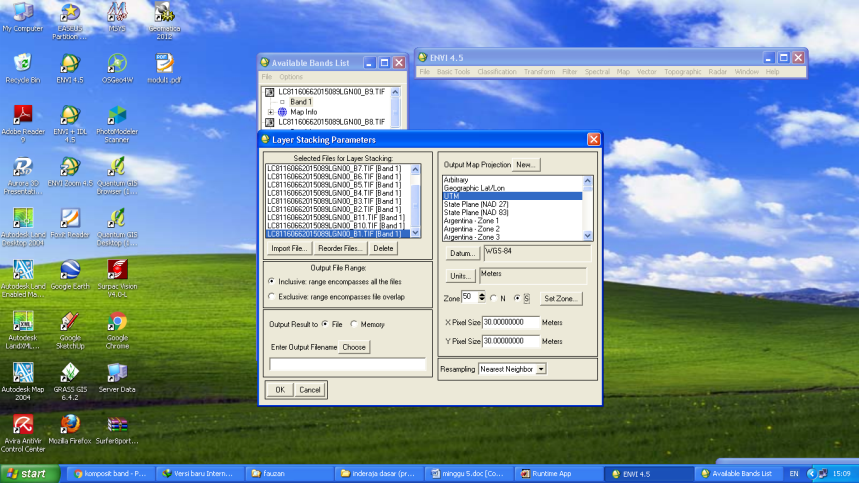Image resolution: width=859 pixels, height=483 pixels.
Task: Choose S hemisphere for UTM zone
Action: pos(517,298)
